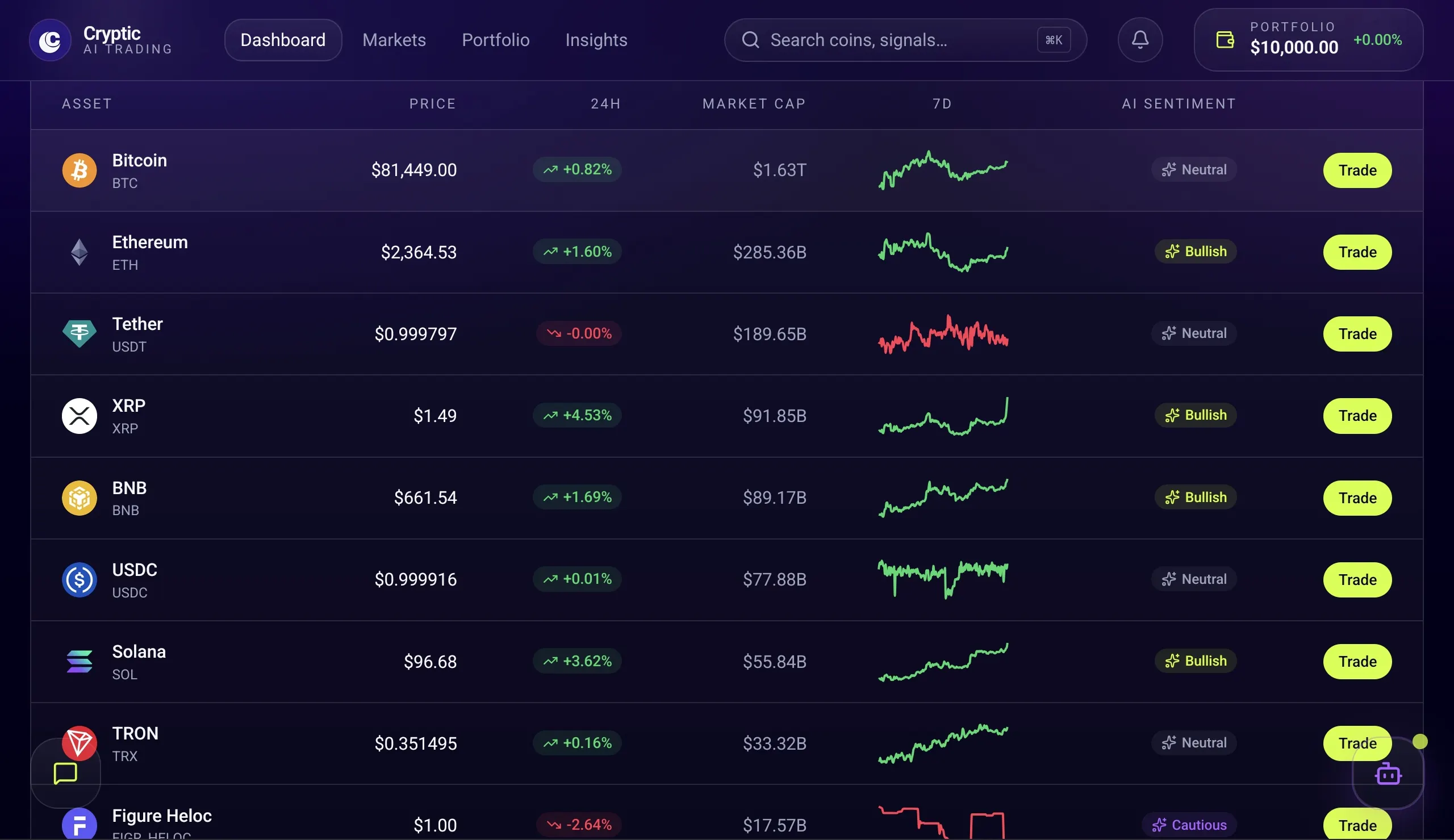The image size is (1454, 840).
Task: Go to the Portfolio tab
Action: [495, 40]
